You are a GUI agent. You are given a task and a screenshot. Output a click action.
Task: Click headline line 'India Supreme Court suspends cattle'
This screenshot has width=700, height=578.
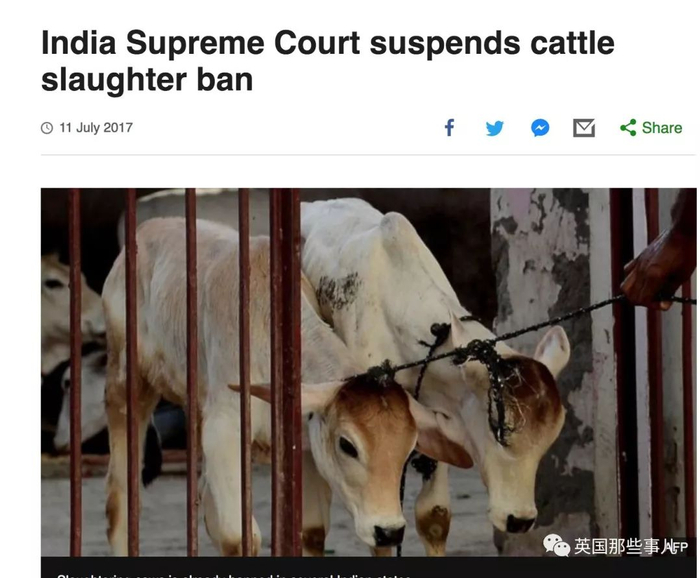328,43
